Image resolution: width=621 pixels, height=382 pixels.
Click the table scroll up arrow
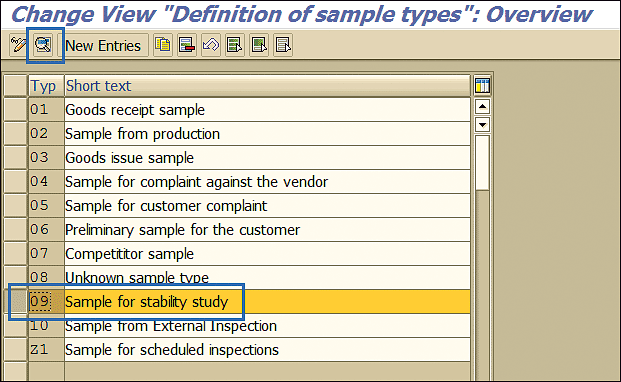coord(482,107)
